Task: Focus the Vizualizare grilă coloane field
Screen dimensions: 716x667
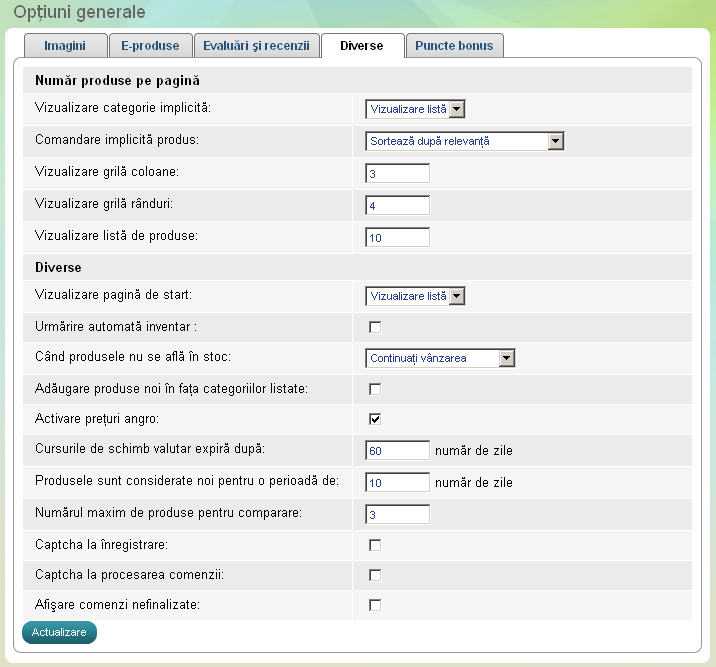Action: pyautogui.click(x=397, y=173)
